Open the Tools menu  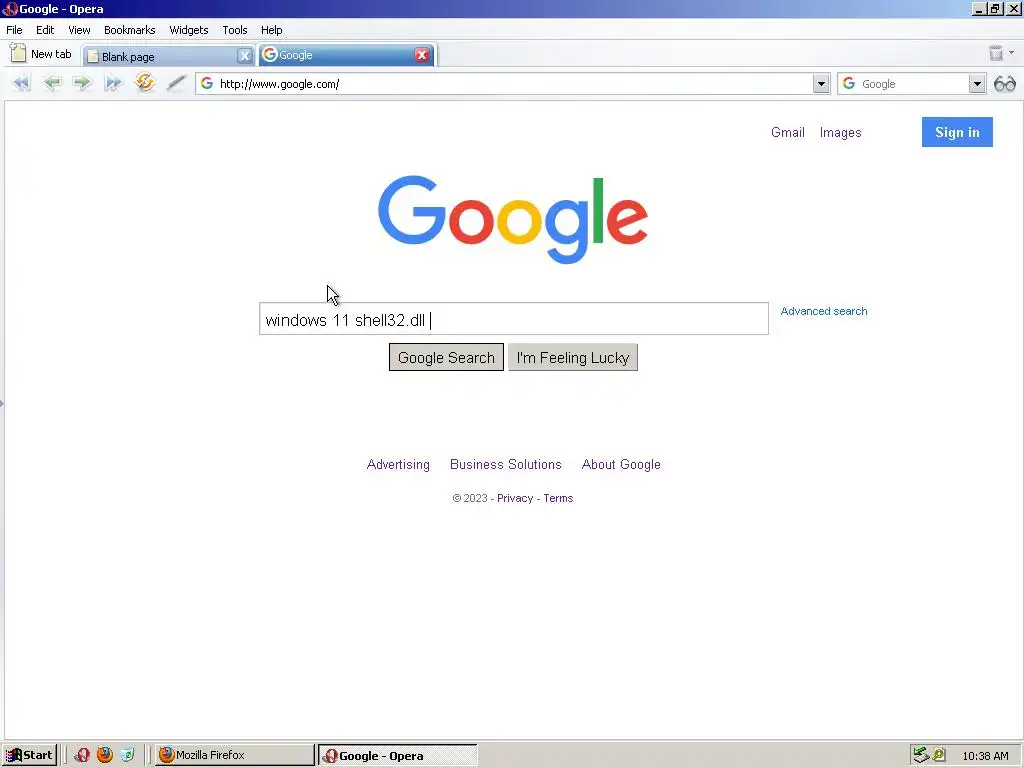coord(234,30)
